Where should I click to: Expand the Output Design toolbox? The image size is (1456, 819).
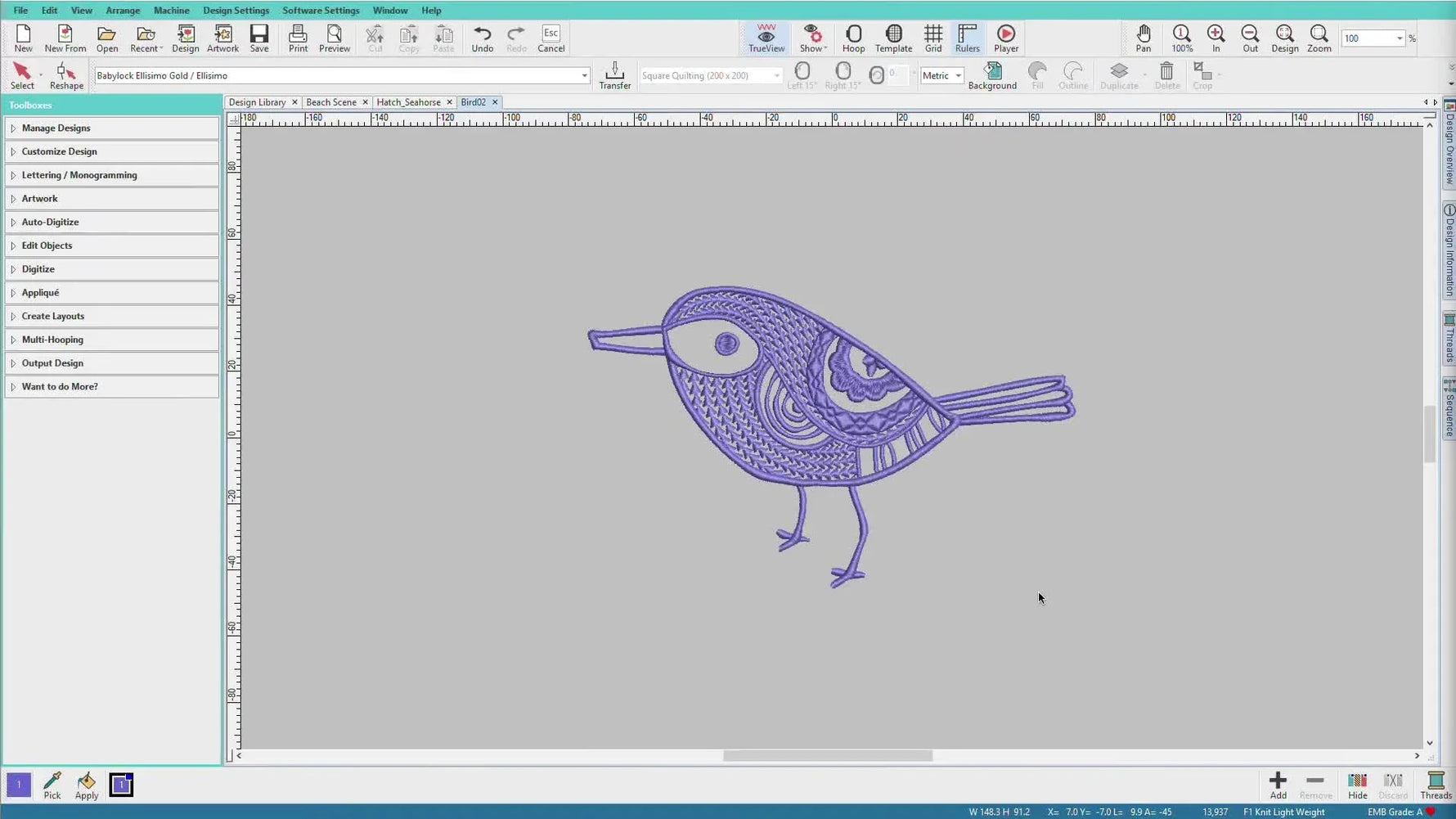click(x=112, y=363)
